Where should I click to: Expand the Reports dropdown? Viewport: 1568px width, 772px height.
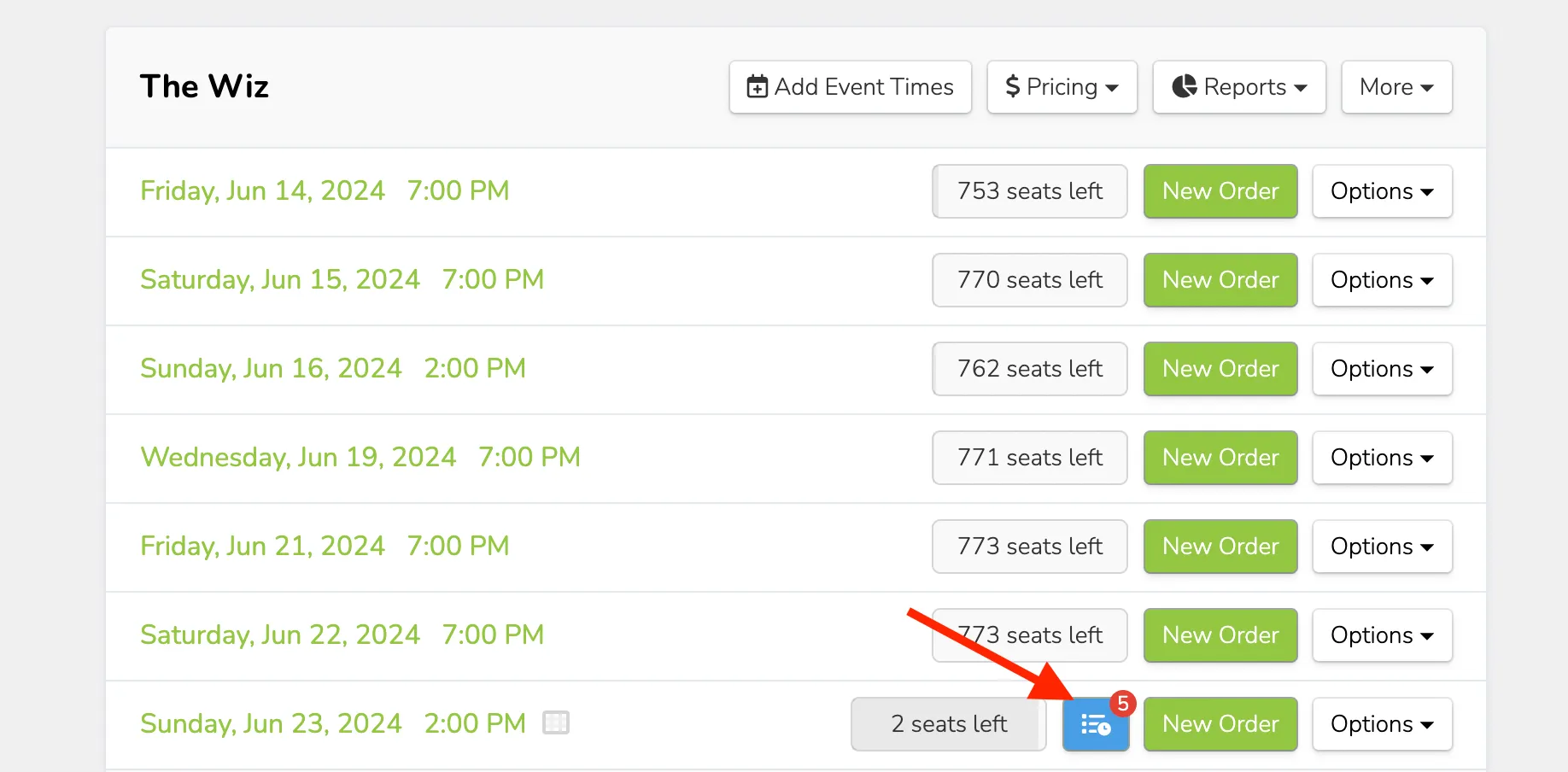(x=1239, y=87)
